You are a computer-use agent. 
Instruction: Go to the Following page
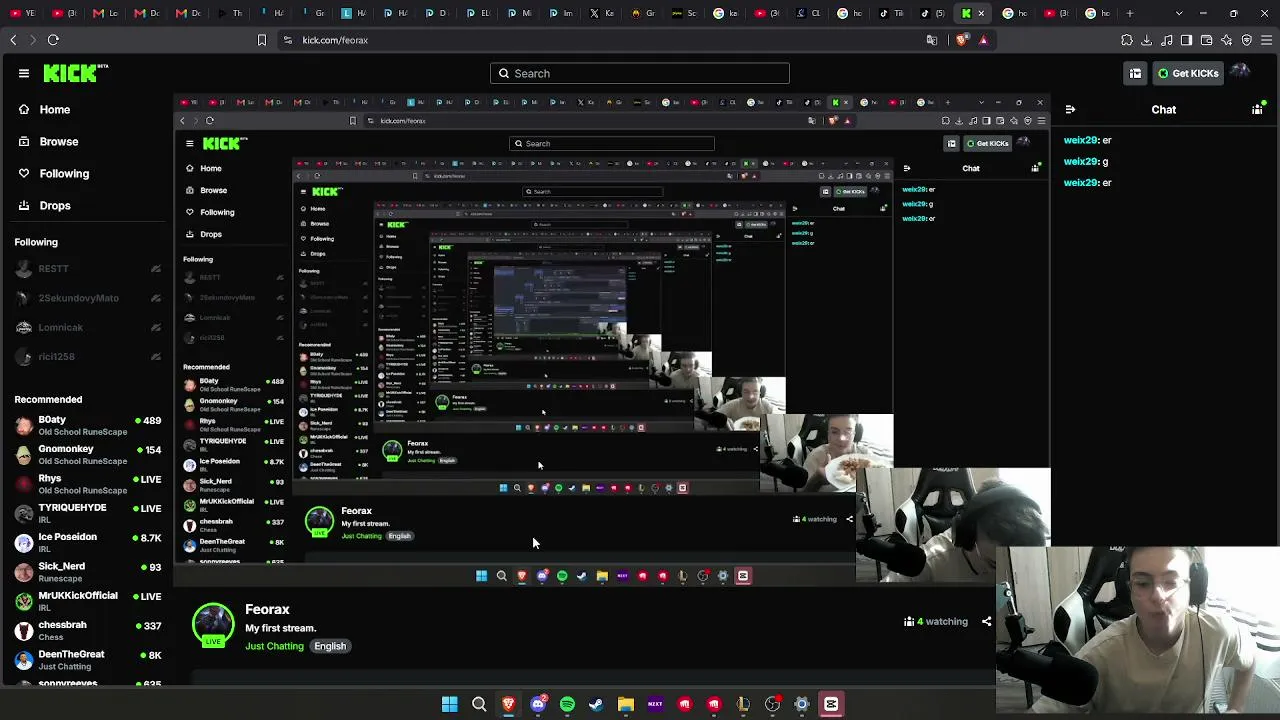[54, 173]
